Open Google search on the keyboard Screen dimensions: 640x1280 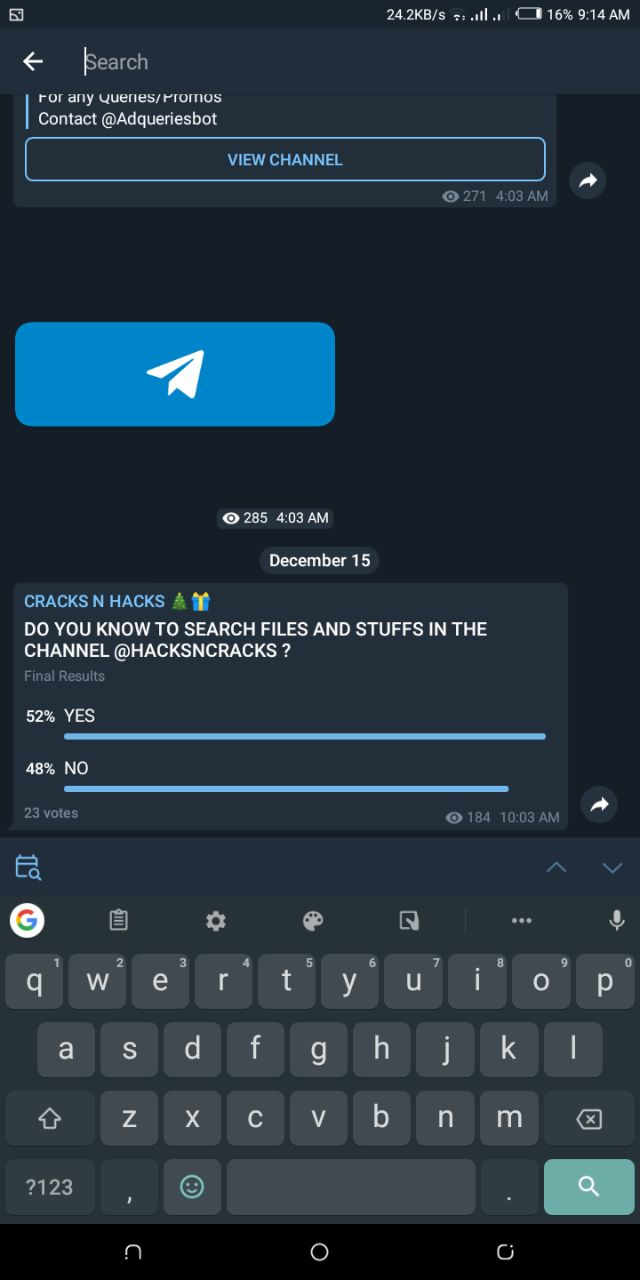[27, 920]
